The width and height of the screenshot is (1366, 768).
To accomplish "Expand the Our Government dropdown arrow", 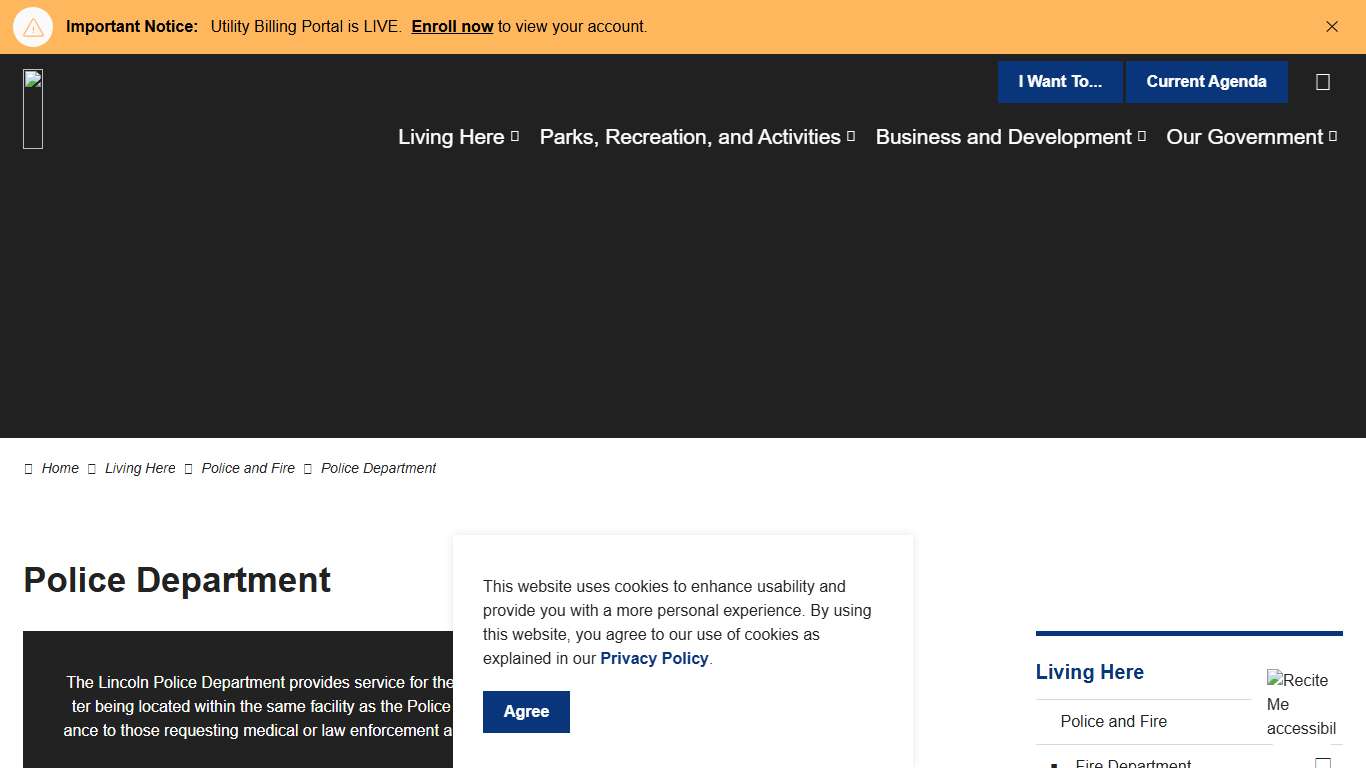I will [x=1333, y=137].
